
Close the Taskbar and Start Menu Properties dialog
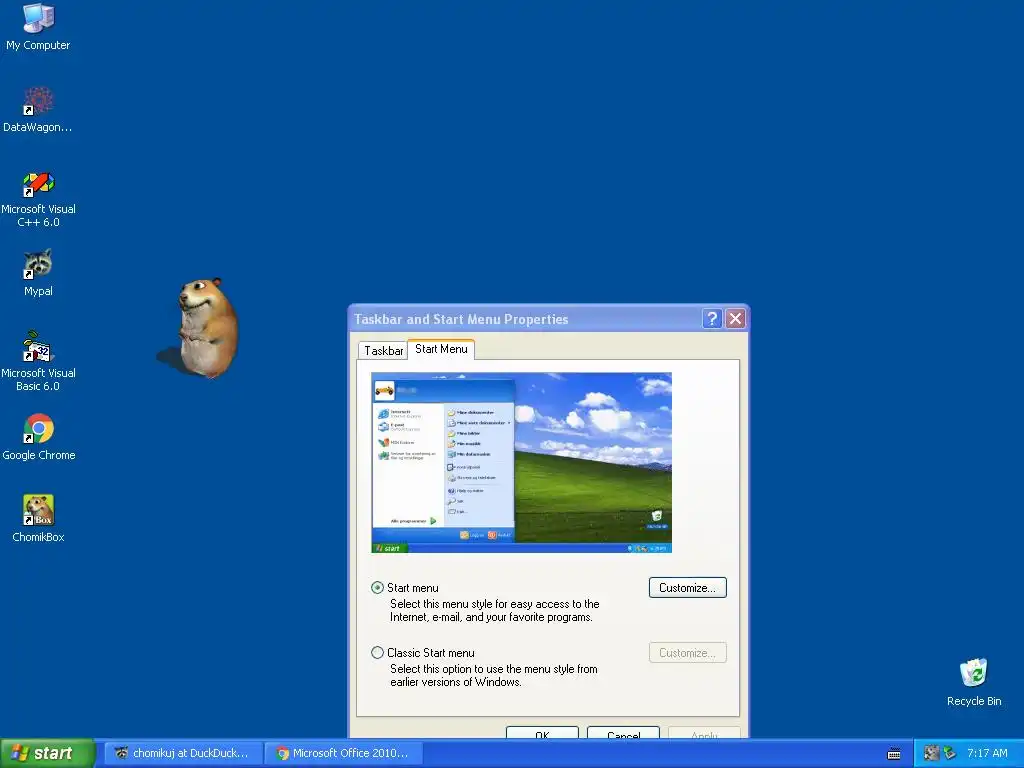[x=735, y=319]
